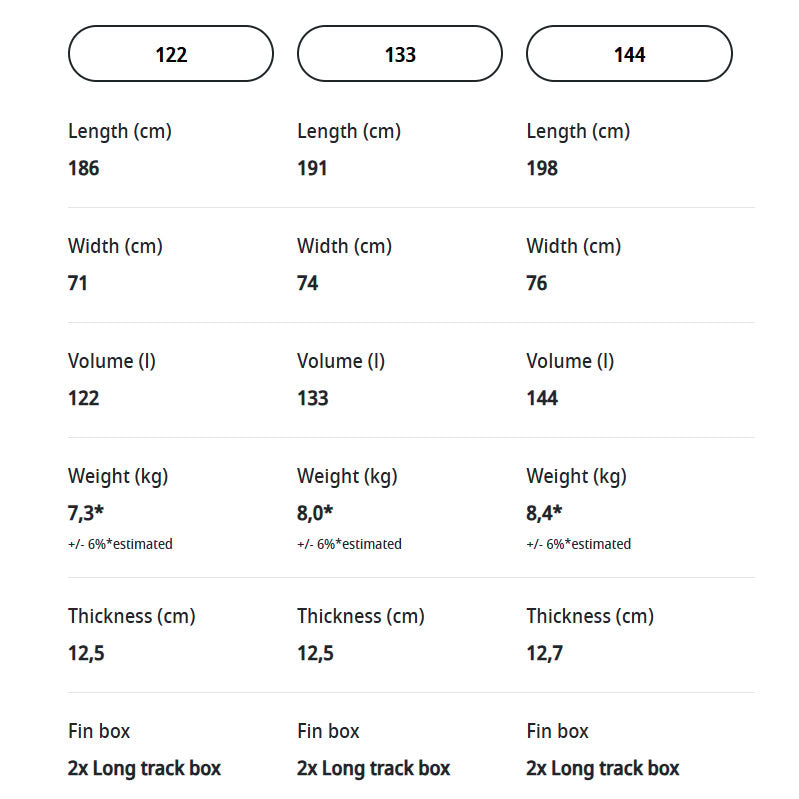Select the 122 size button
The height and width of the screenshot is (799, 799).
tap(171, 54)
